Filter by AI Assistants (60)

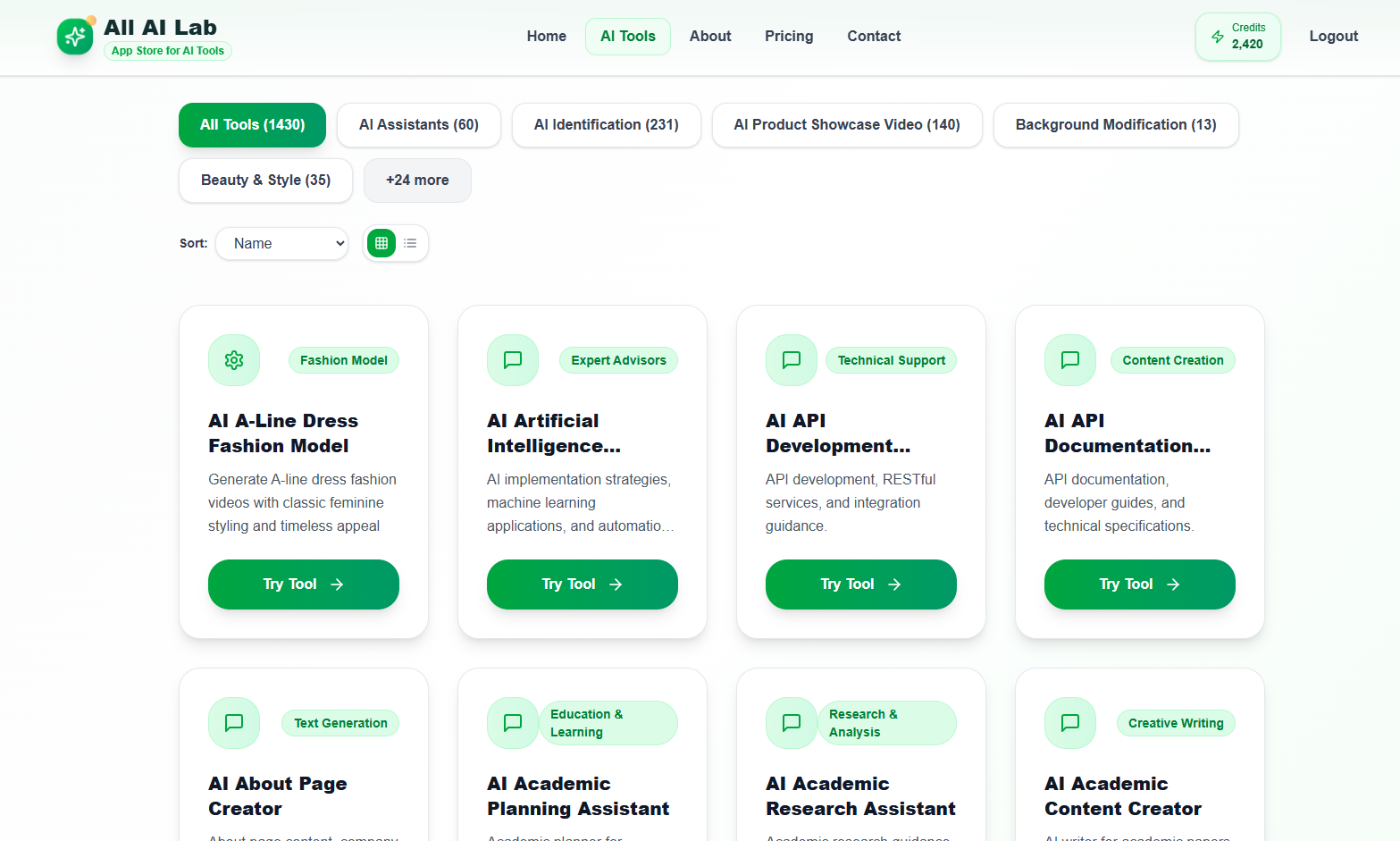pos(419,125)
